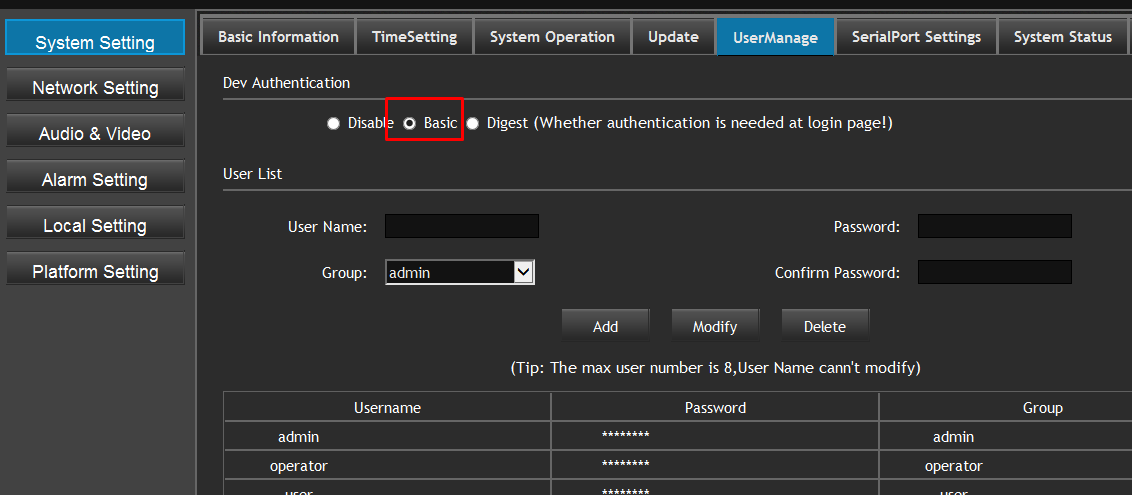Select the admin row in user table
The image size is (1132, 495).
pos(298,437)
